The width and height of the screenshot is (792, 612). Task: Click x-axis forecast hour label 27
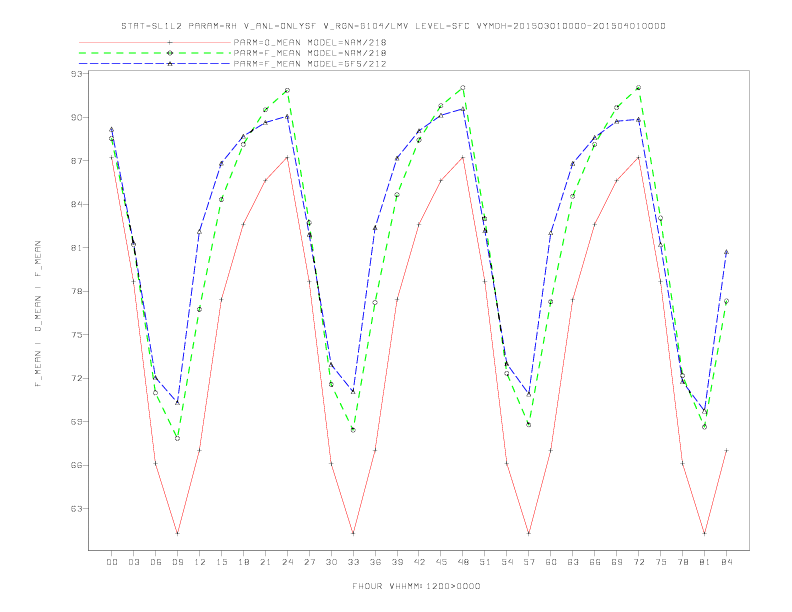[x=309, y=562]
